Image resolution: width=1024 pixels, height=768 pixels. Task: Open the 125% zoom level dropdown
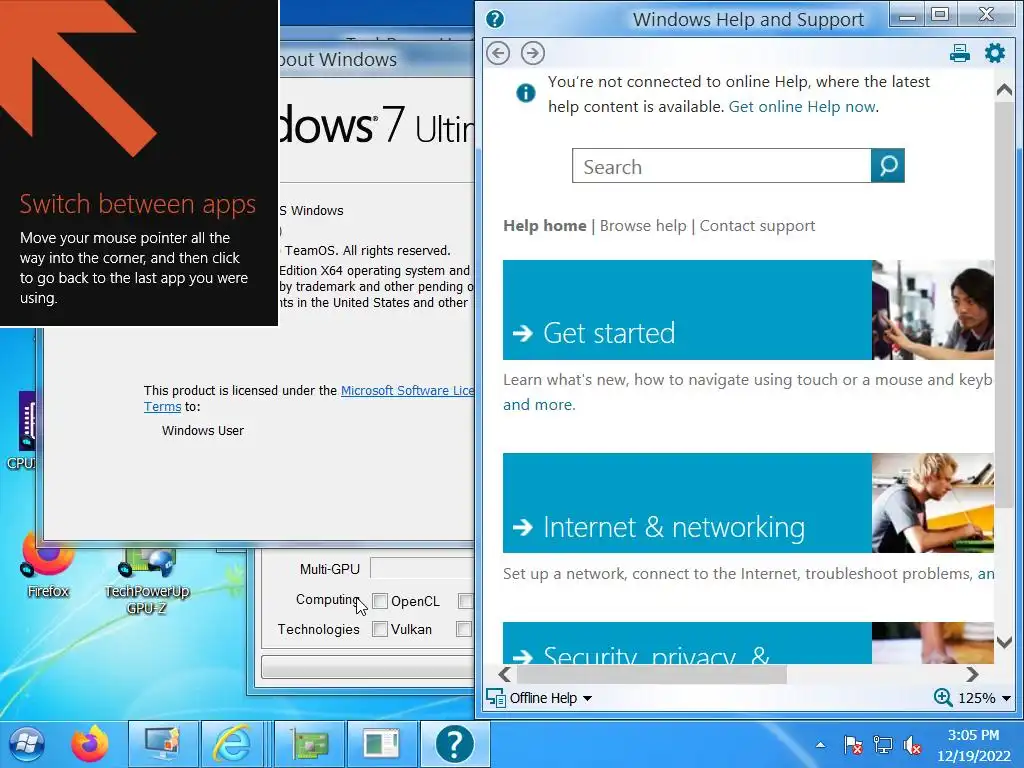(x=1006, y=698)
